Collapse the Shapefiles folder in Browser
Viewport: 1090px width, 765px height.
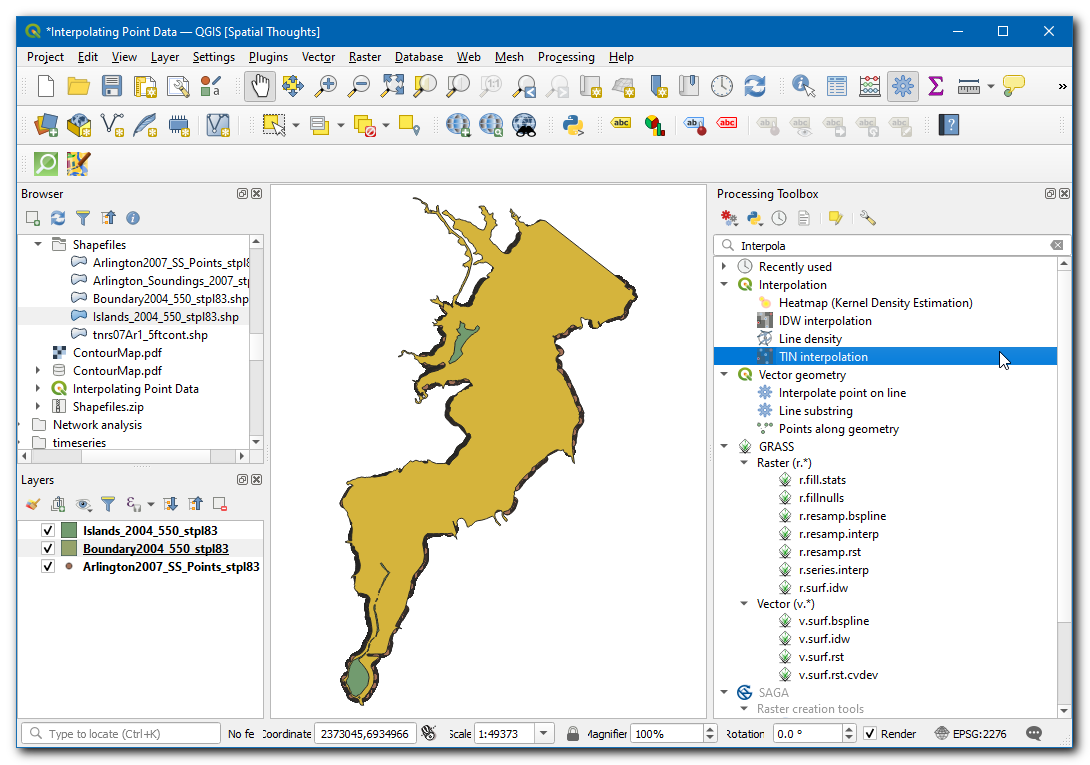point(39,245)
